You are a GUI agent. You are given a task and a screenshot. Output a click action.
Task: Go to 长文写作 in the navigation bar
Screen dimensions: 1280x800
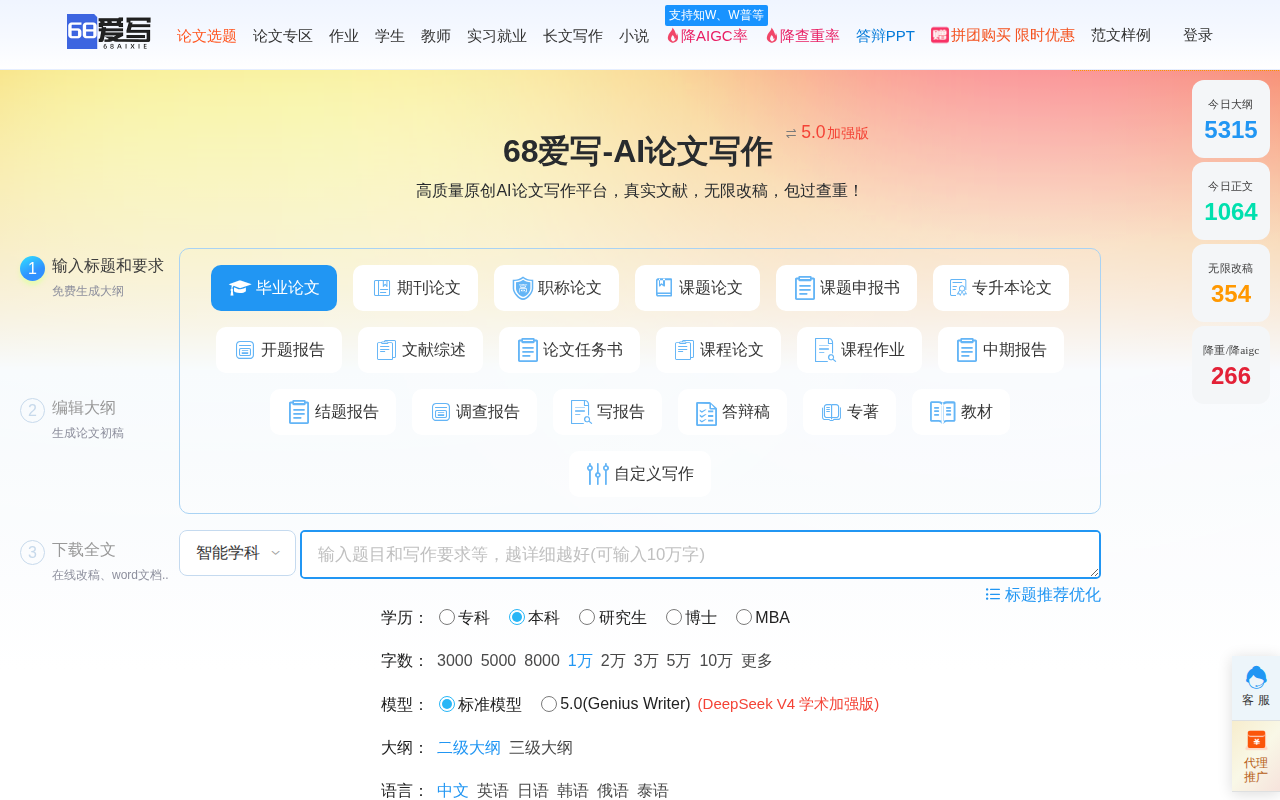[x=573, y=36]
